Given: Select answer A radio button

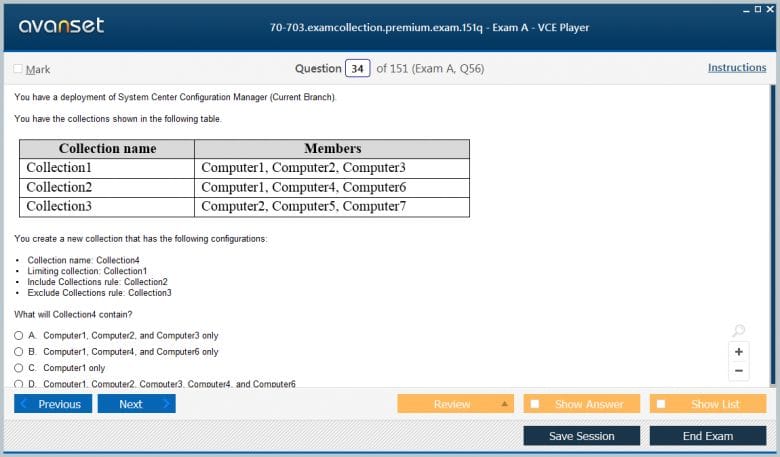Looking at the screenshot, I should pos(18,336).
